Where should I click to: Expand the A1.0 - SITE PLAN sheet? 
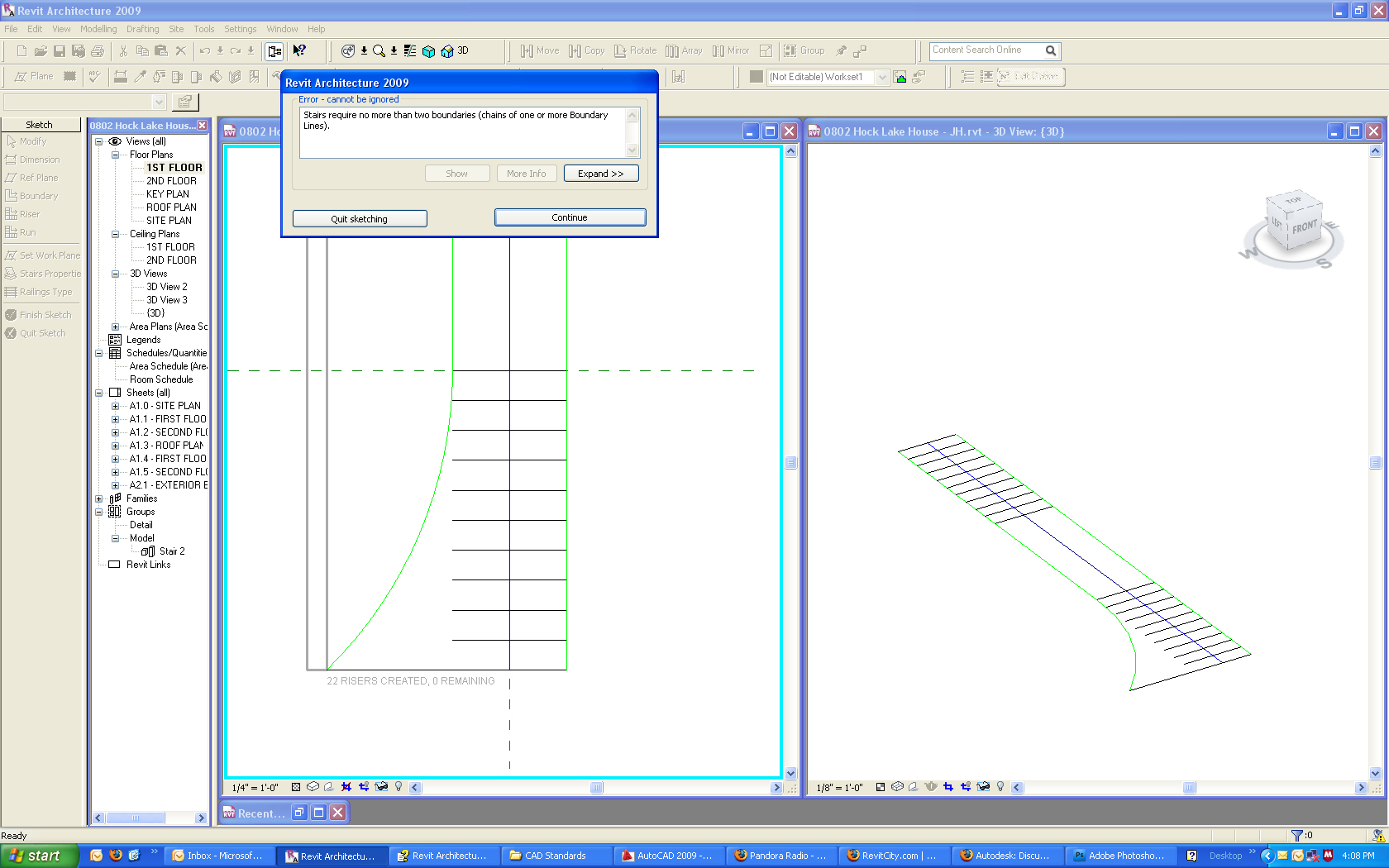click(x=116, y=406)
